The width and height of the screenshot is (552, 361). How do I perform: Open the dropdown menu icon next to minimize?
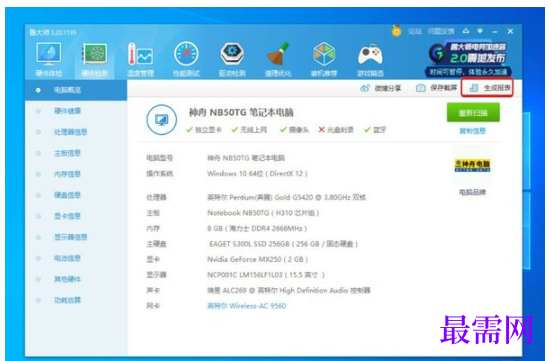(480, 31)
